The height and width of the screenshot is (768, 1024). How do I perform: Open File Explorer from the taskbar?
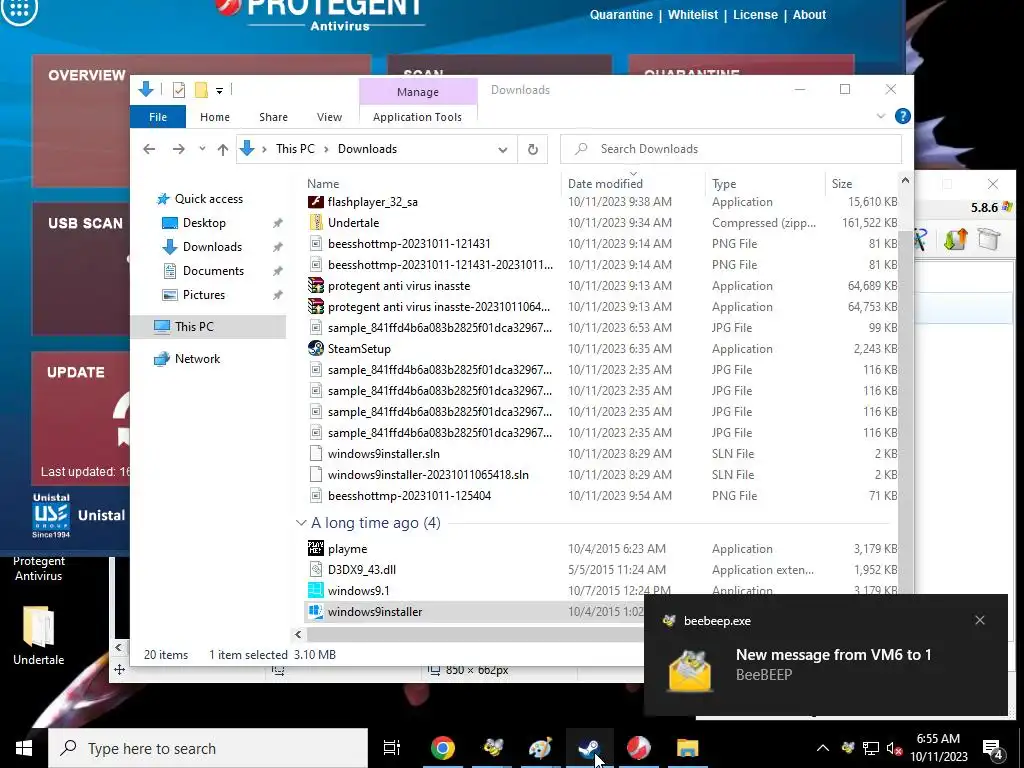tap(687, 748)
